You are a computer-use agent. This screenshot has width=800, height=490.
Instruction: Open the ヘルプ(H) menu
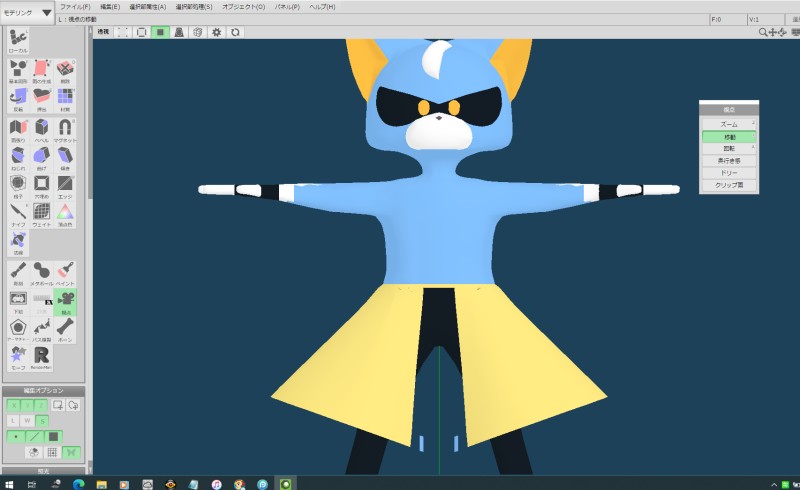click(x=322, y=7)
